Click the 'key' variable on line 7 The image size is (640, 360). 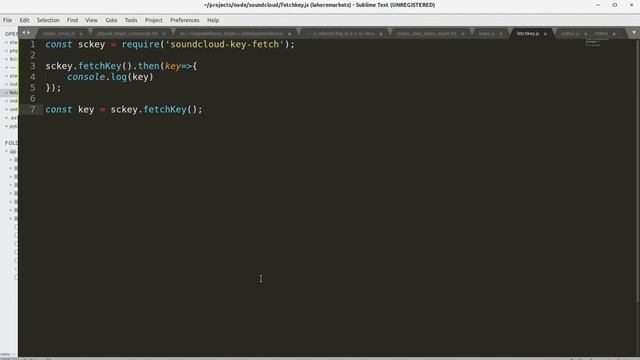coord(86,109)
